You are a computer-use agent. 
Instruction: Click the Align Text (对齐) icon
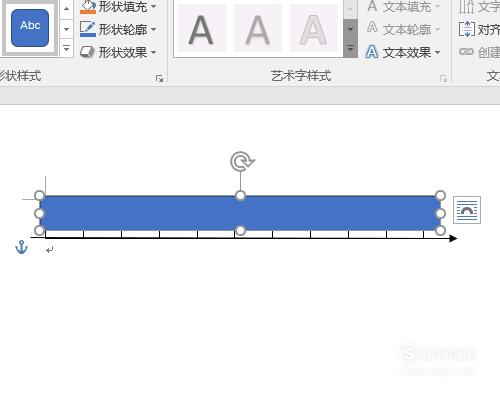pos(467,29)
